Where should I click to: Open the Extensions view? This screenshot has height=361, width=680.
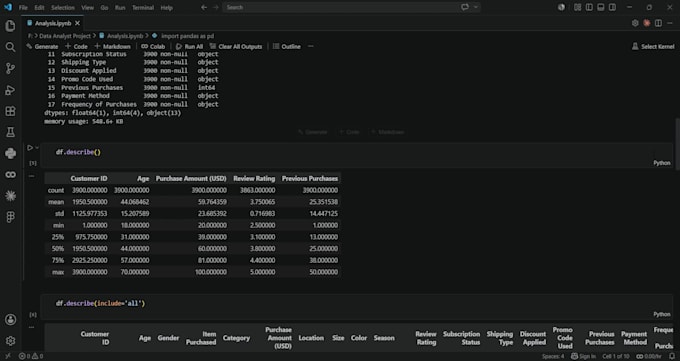10,111
